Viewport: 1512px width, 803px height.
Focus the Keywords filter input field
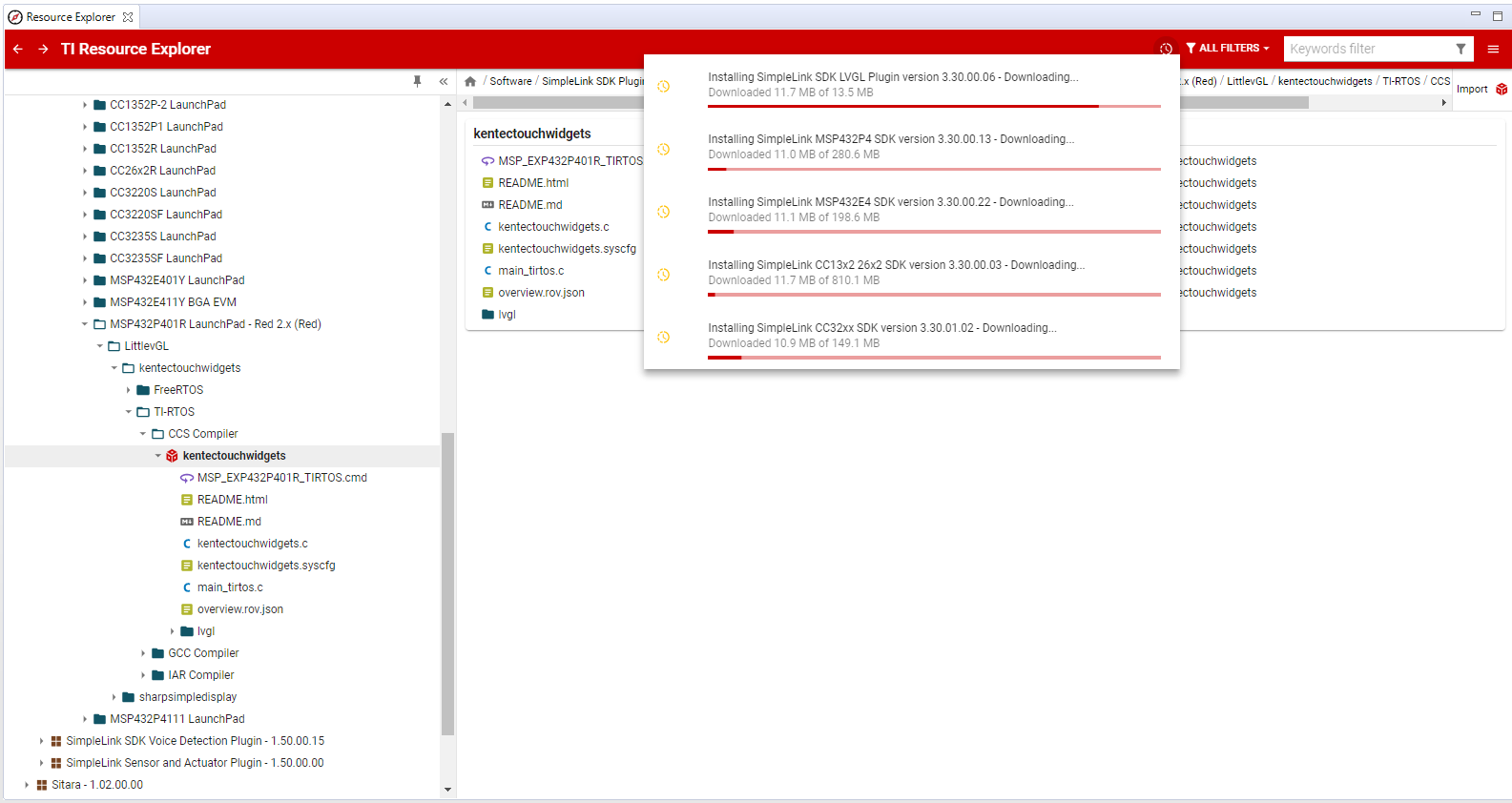coord(1368,49)
